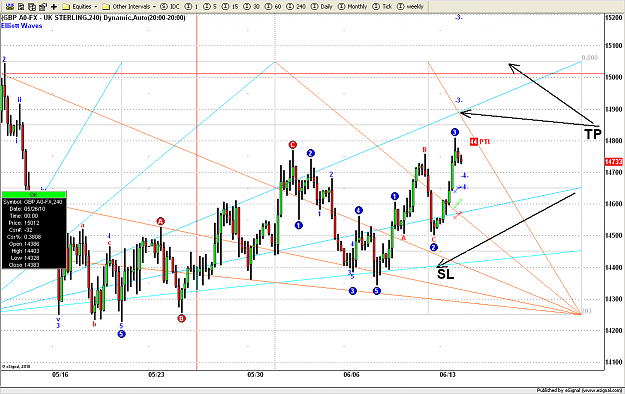Click the GBP A0-FX chart title
625x394 pixels.
93,18
